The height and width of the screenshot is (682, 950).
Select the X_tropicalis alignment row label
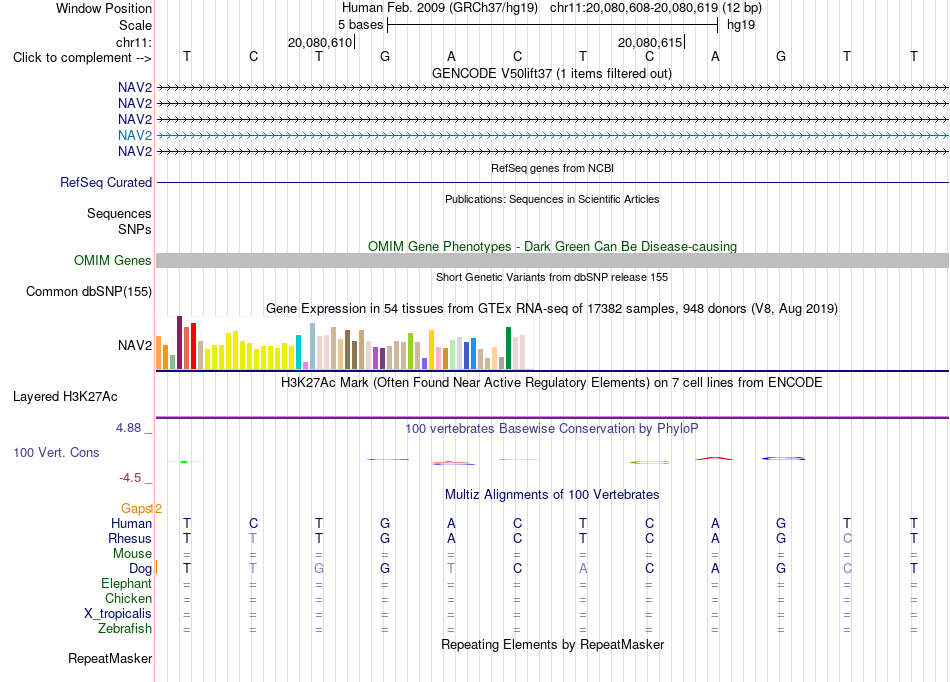pyautogui.click(x=118, y=614)
